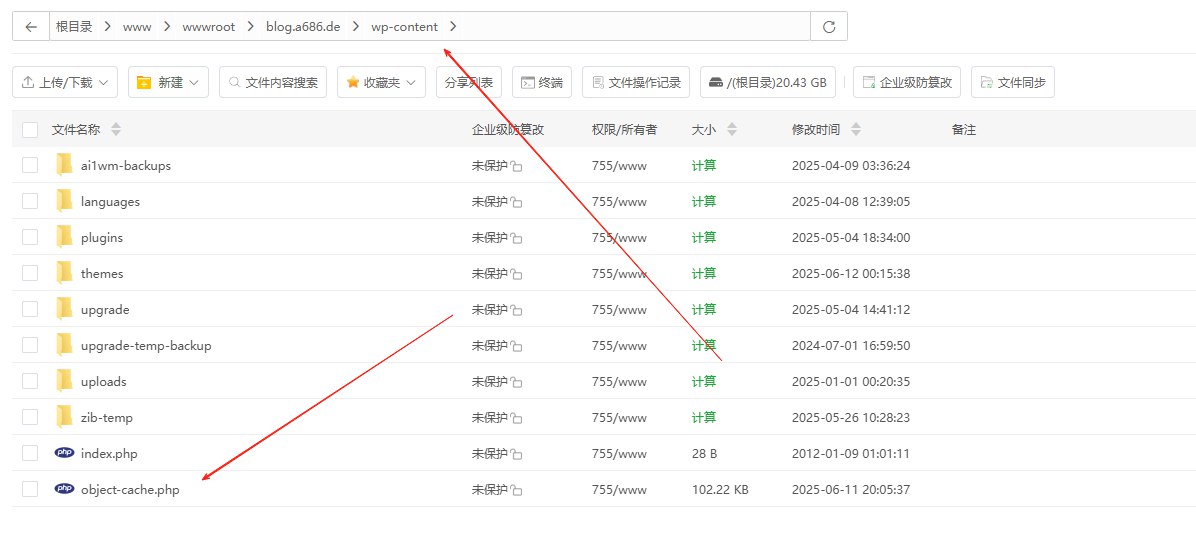The image size is (1196, 540).
Task: Open the 上传/下载 upload/download dropdown
Action: 65,82
